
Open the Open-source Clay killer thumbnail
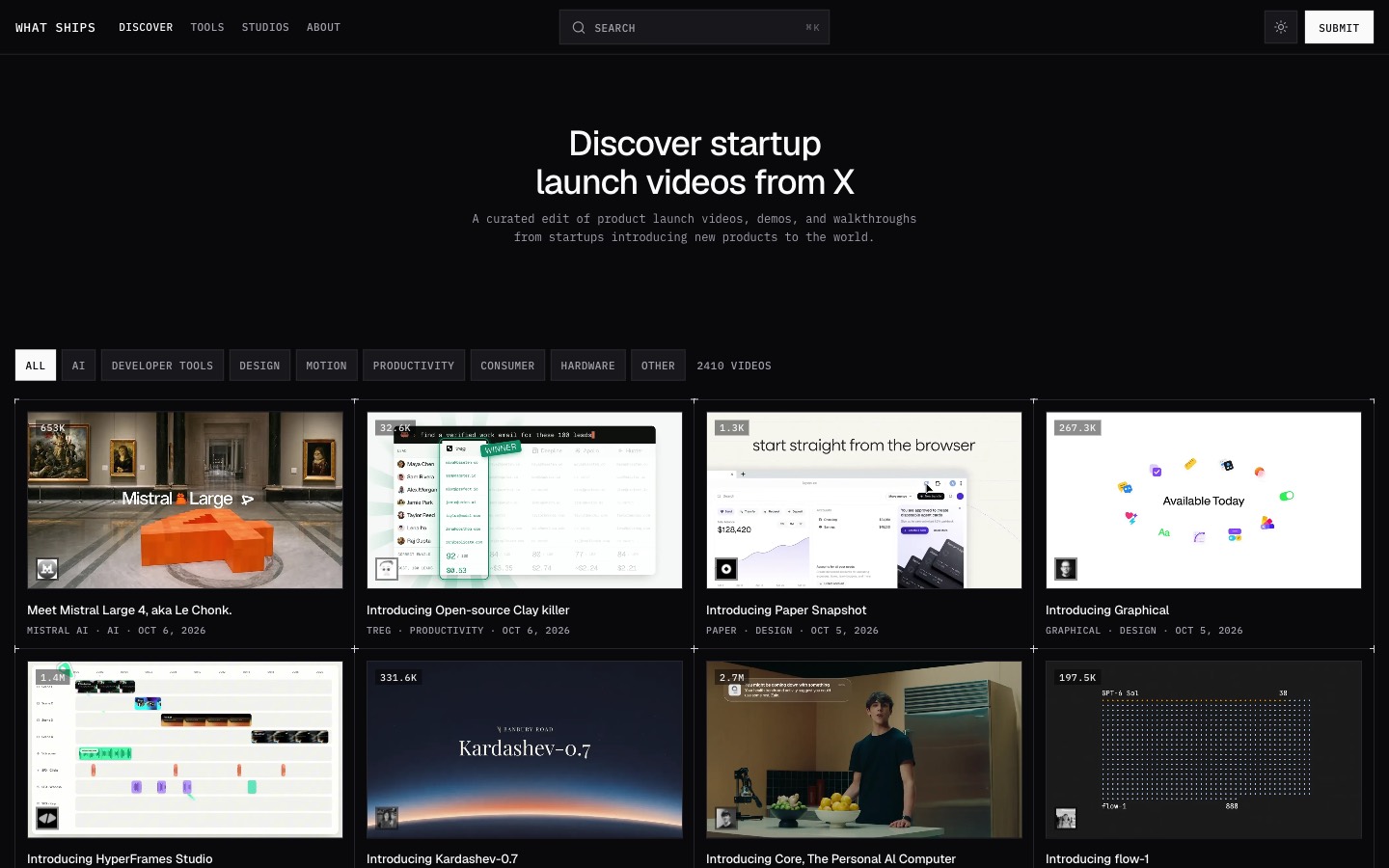pyautogui.click(x=525, y=501)
